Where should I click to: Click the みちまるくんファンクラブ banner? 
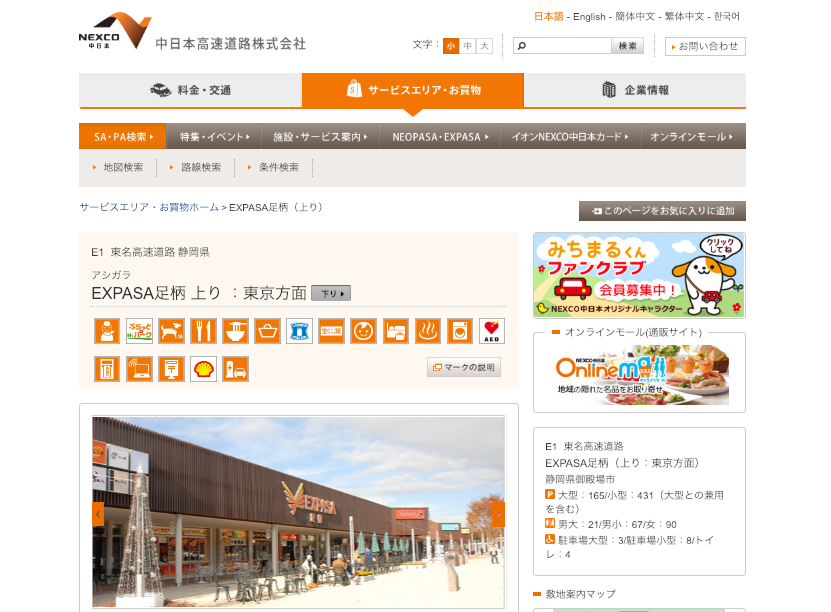click(x=639, y=275)
